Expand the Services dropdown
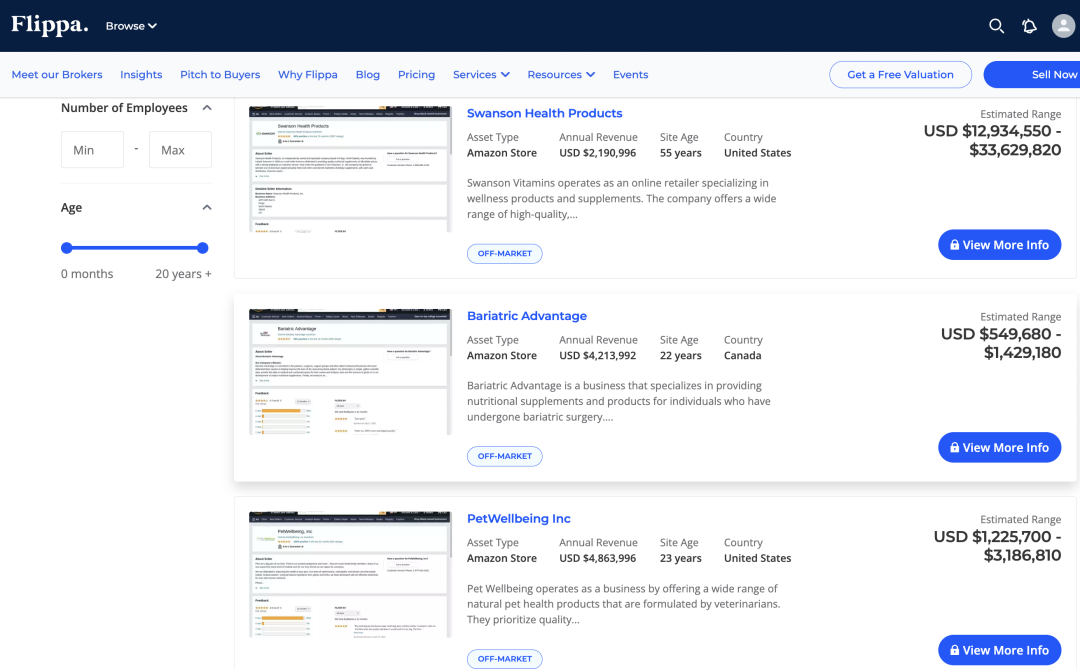Screen dimensions: 1080x669 [x=481, y=74]
